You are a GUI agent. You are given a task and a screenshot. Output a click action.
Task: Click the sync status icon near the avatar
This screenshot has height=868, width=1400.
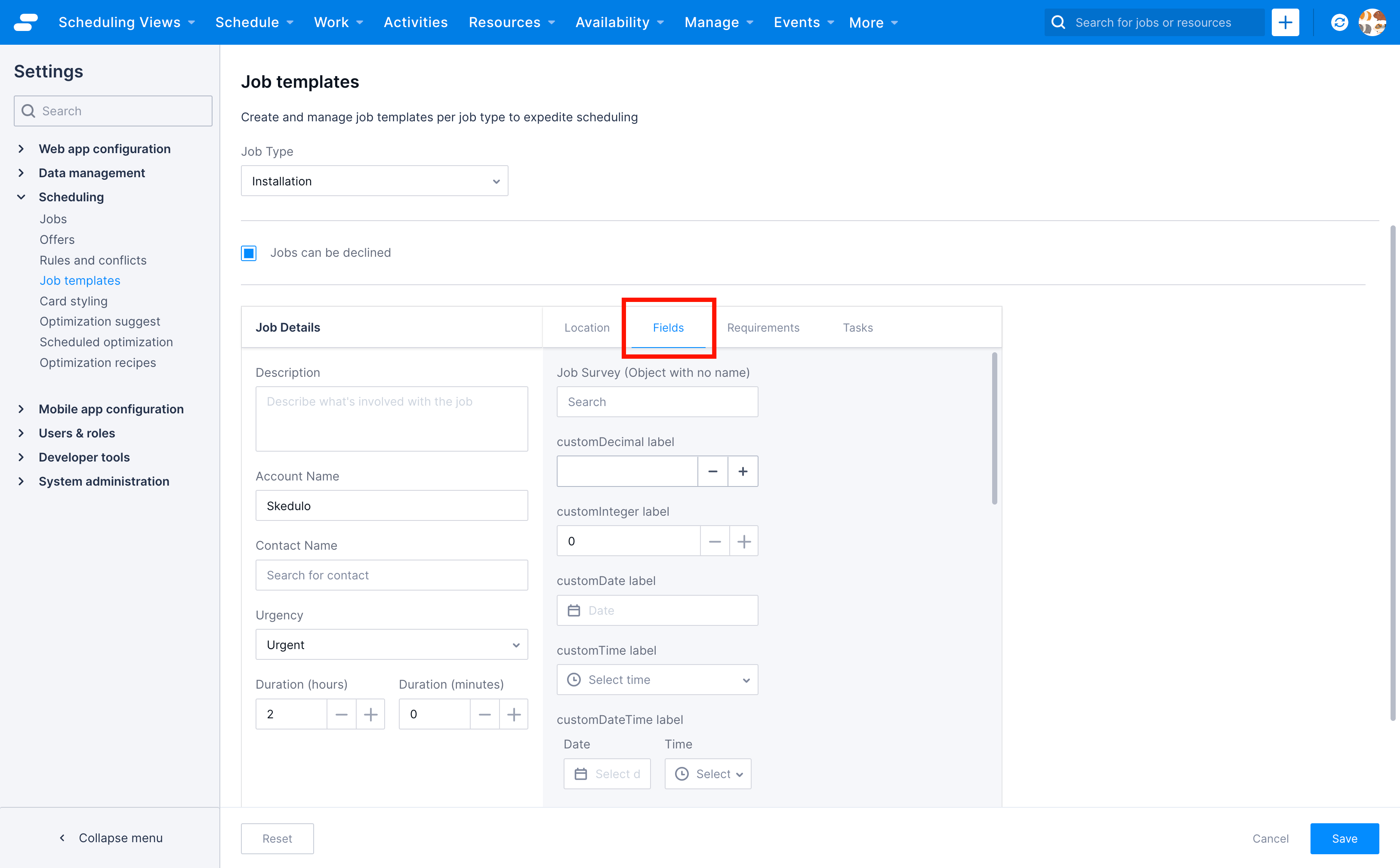1338,22
